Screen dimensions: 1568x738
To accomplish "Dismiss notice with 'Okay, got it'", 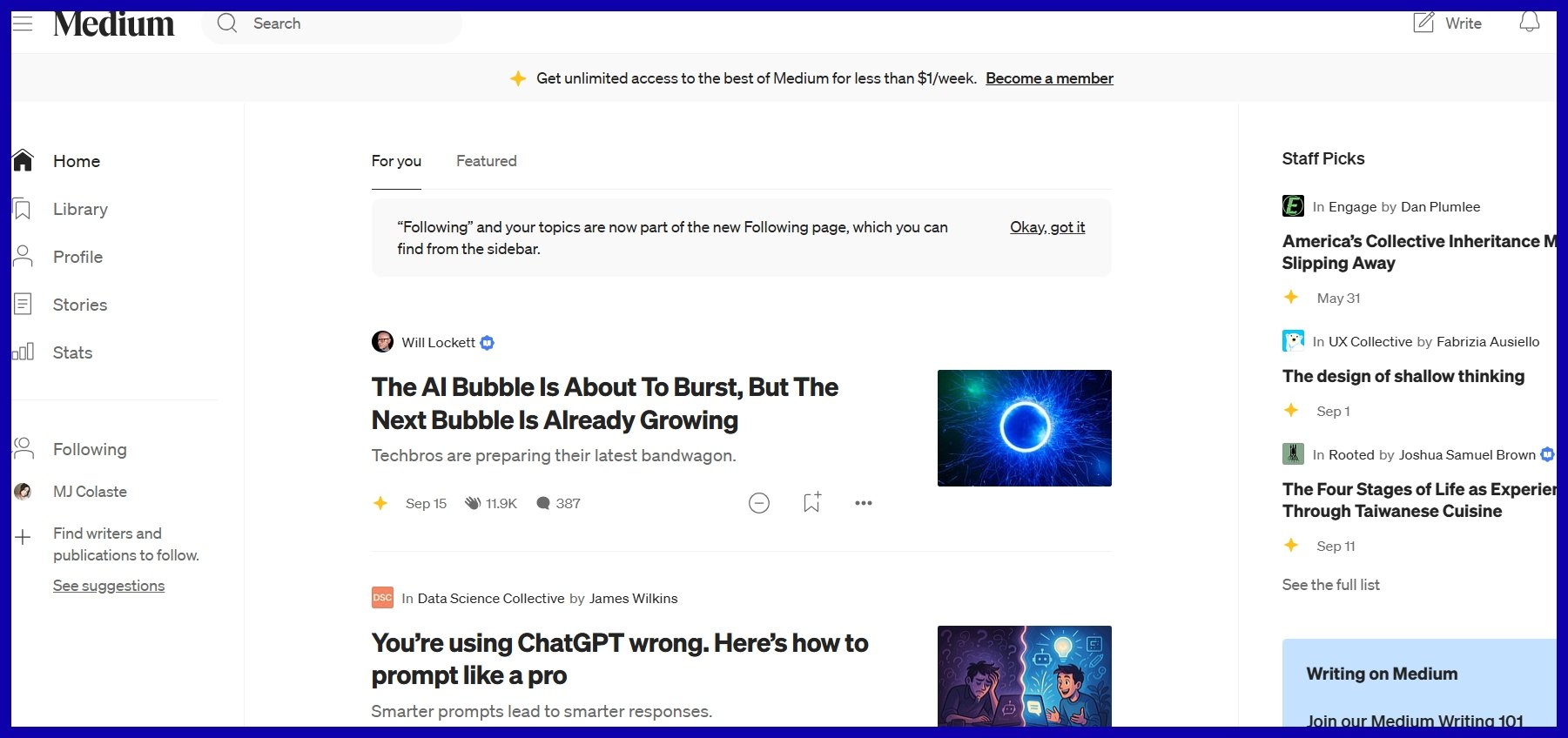I will point(1046,227).
